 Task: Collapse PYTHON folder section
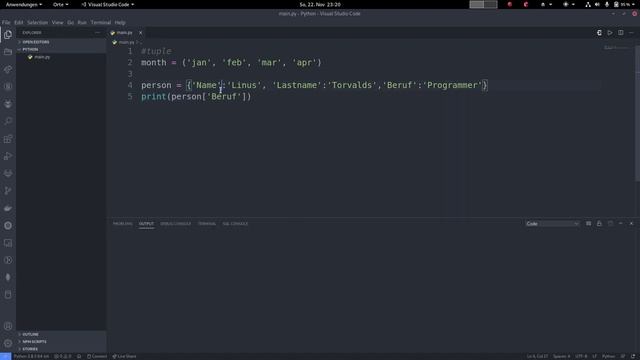pyautogui.click(x=61, y=49)
